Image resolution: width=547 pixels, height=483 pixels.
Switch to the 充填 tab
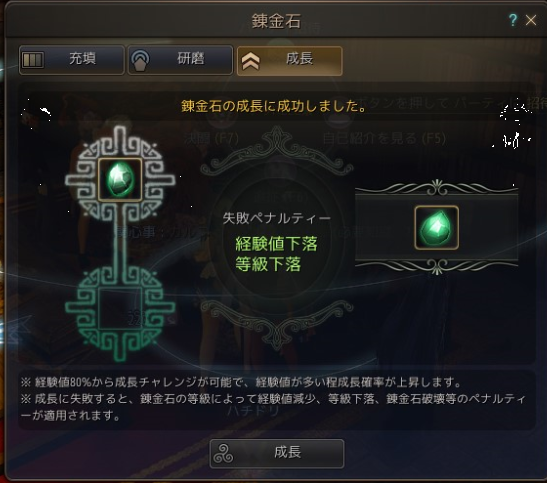72,60
